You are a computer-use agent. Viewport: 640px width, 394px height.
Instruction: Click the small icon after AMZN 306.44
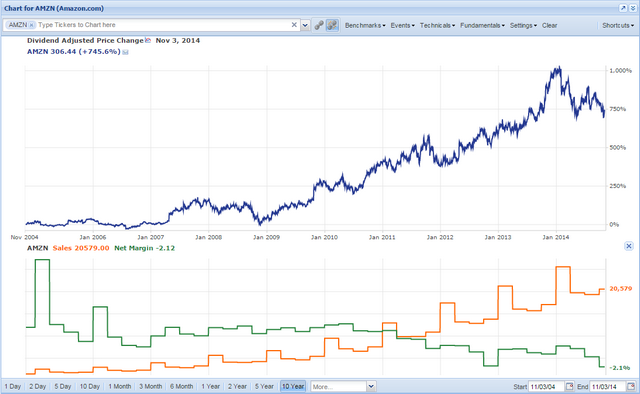(126, 52)
